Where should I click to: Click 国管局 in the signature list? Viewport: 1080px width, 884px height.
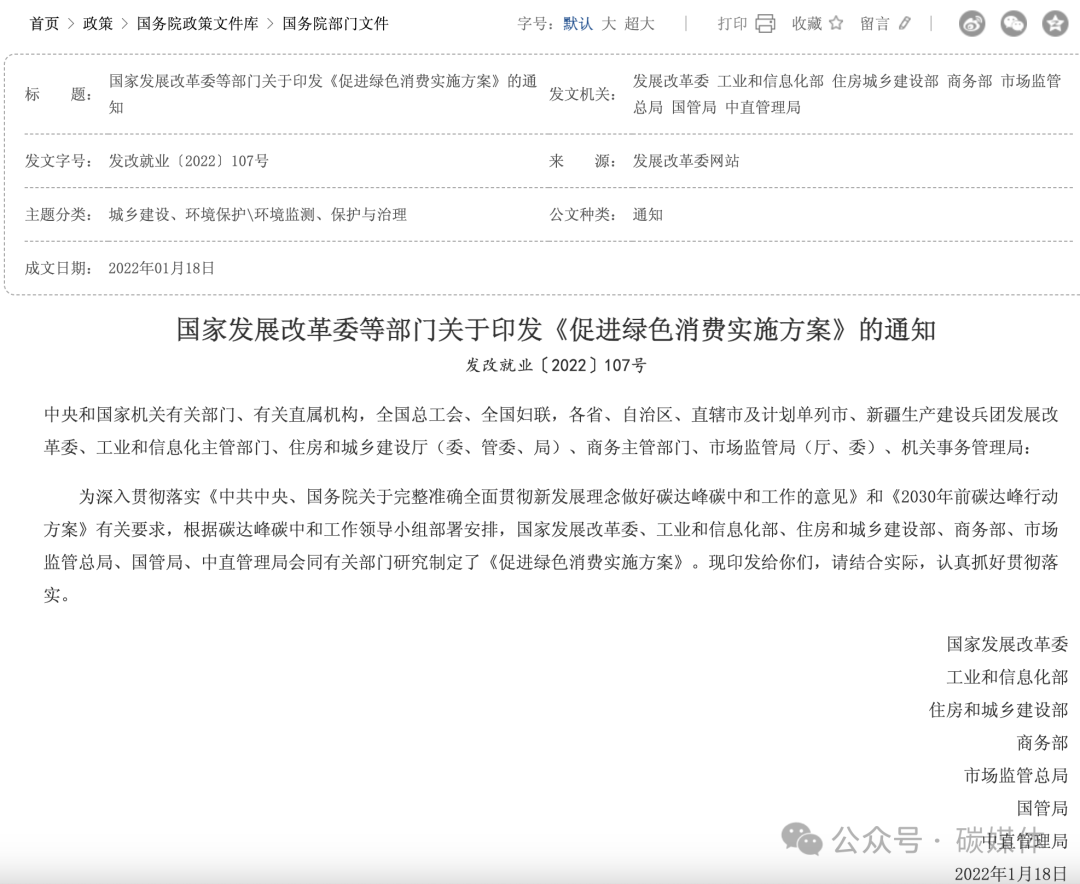click(1042, 808)
